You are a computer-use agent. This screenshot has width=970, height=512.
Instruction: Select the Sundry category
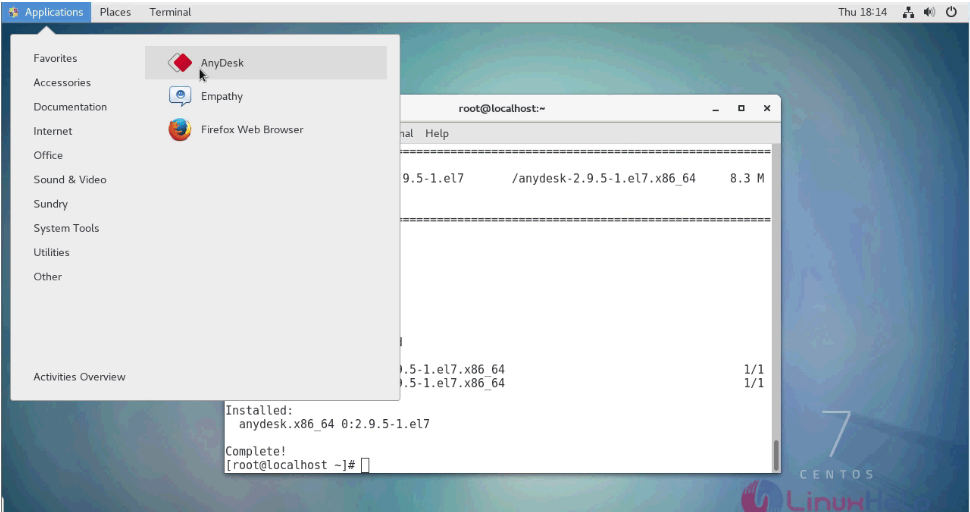point(50,203)
